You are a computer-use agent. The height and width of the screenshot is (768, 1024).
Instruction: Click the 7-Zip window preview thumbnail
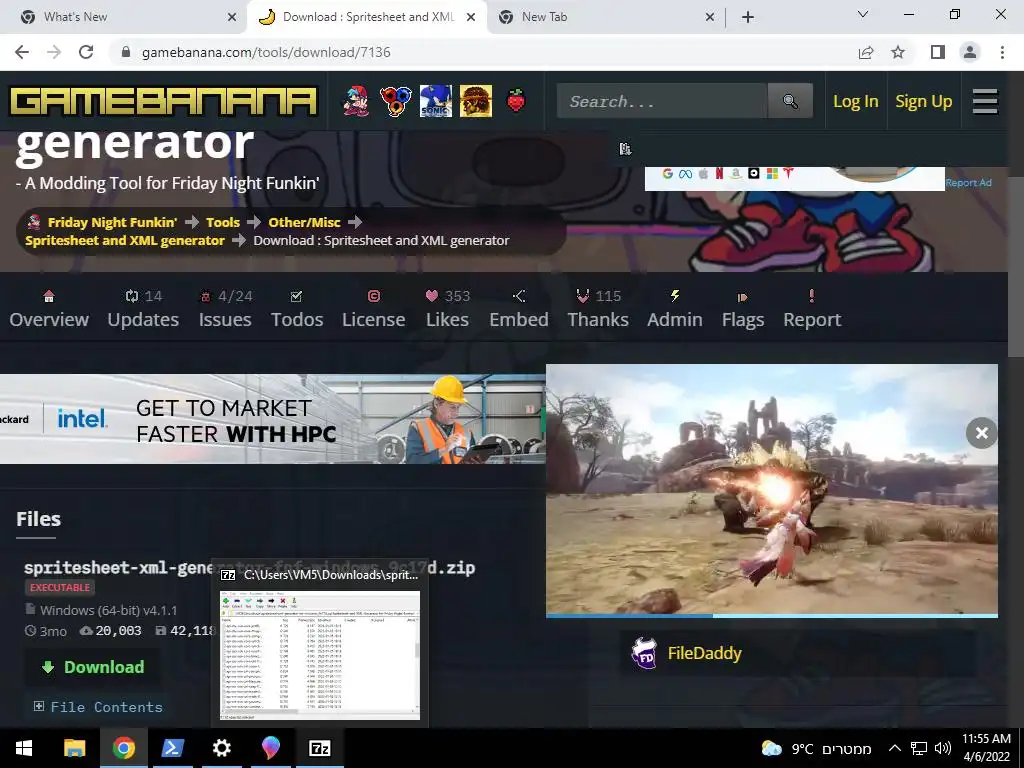click(320, 655)
